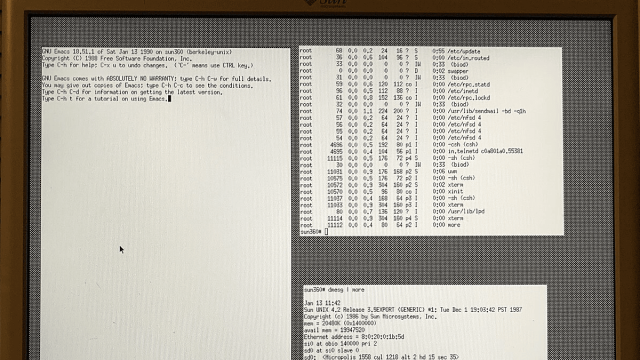Screen dimensions: 640x360
Task: Click the 'avail mem' line in dmesg
Action: (334, 330)
